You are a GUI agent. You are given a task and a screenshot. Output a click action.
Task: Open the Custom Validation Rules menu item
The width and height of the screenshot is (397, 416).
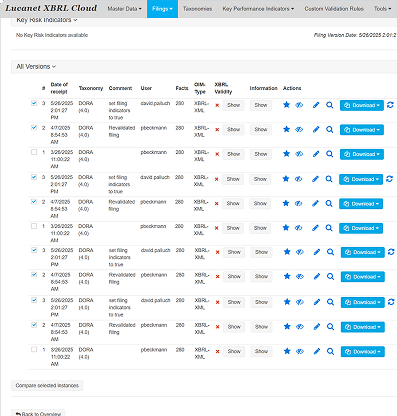[x=334, y=9]
